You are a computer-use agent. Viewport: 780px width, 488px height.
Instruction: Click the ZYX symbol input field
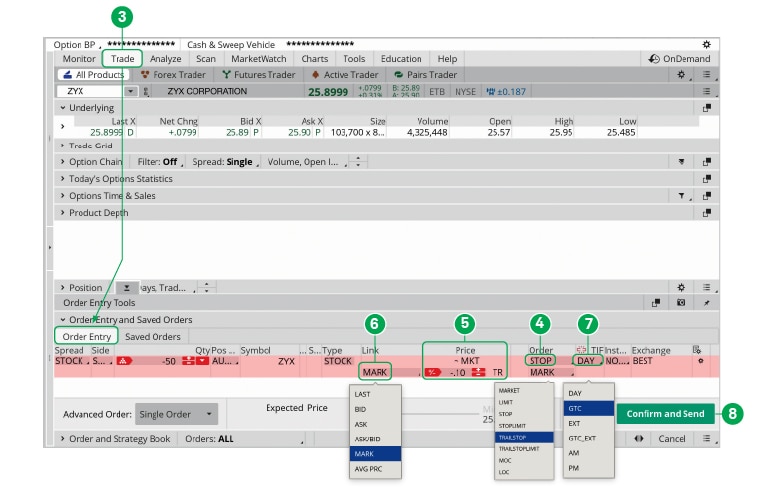click(90, 92)
